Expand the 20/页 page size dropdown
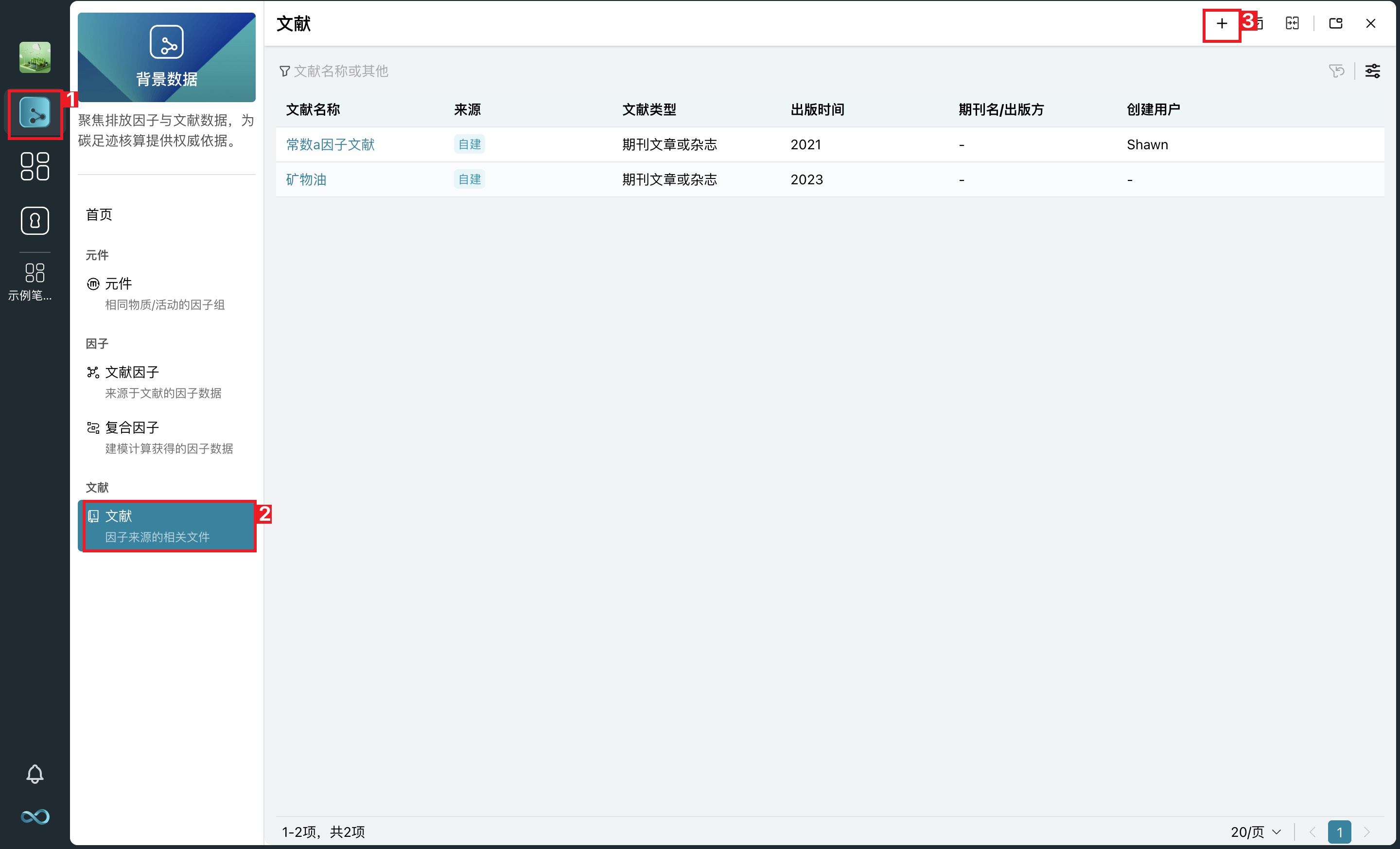The height and width of the screenshot is (849, 1400). (1256, 832)
